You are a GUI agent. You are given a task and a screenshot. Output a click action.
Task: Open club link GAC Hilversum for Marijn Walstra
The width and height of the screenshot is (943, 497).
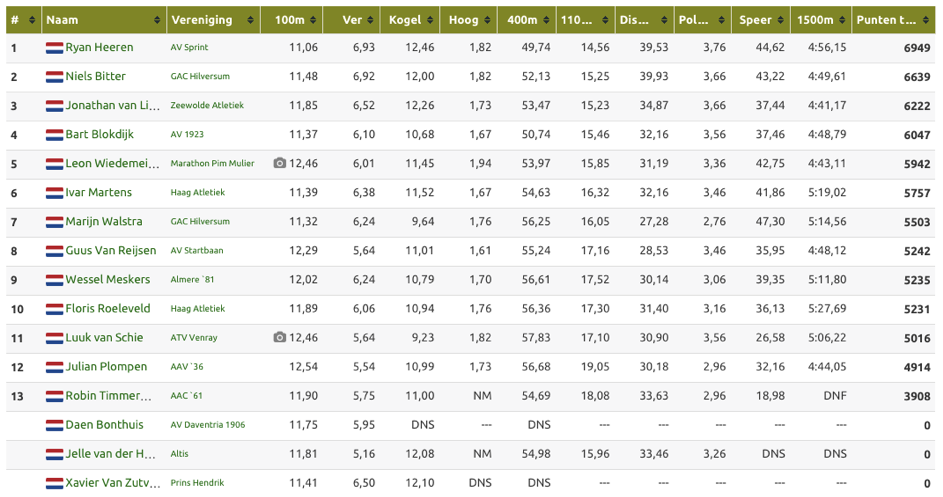(x=200, y=221)
